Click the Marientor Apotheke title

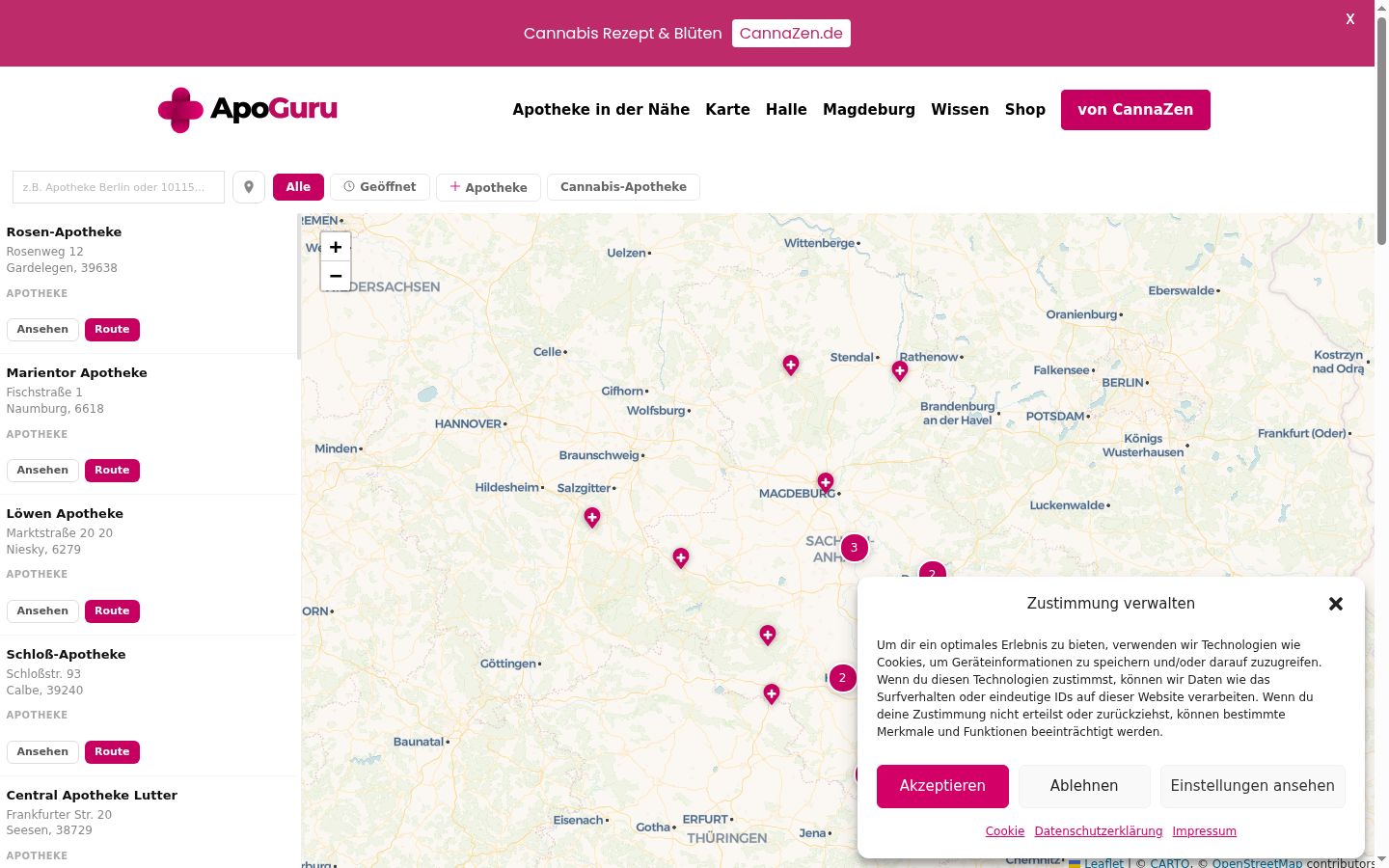[77, 373]
